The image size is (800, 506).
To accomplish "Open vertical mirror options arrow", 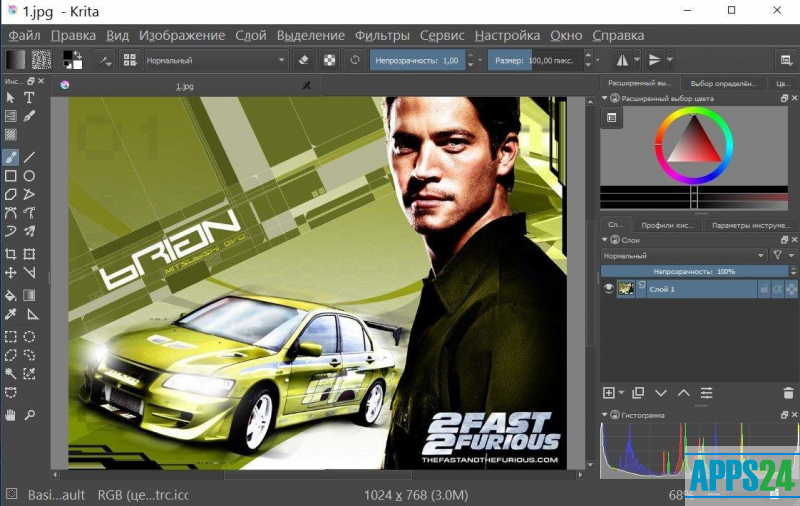I will 670,60.
